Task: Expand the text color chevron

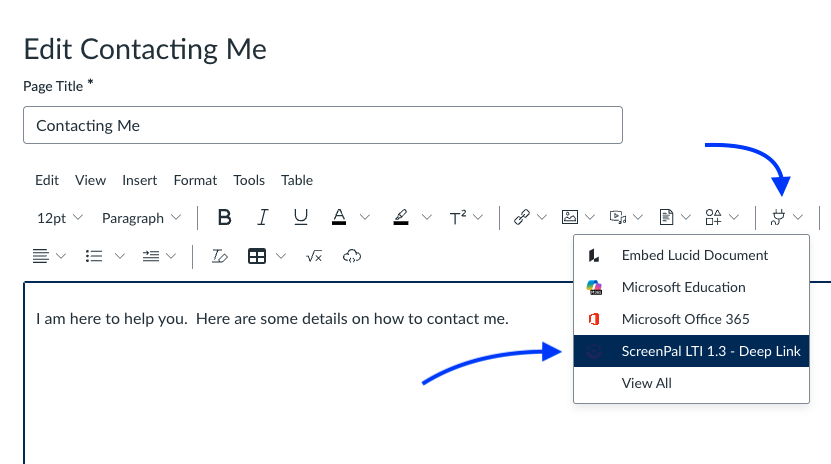Action: (x=365, y=217)
